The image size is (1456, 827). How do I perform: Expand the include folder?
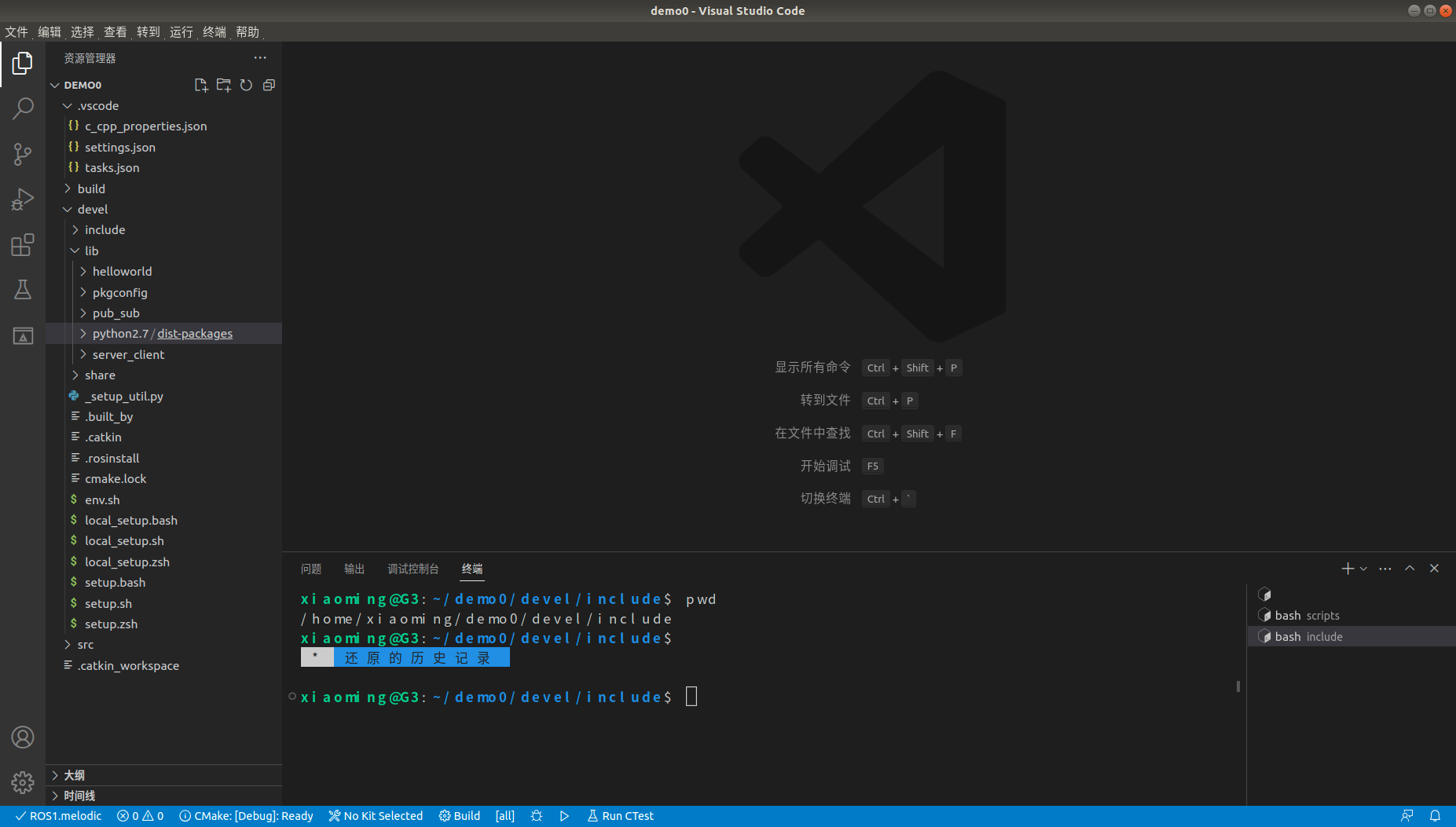tap(163, 229)
